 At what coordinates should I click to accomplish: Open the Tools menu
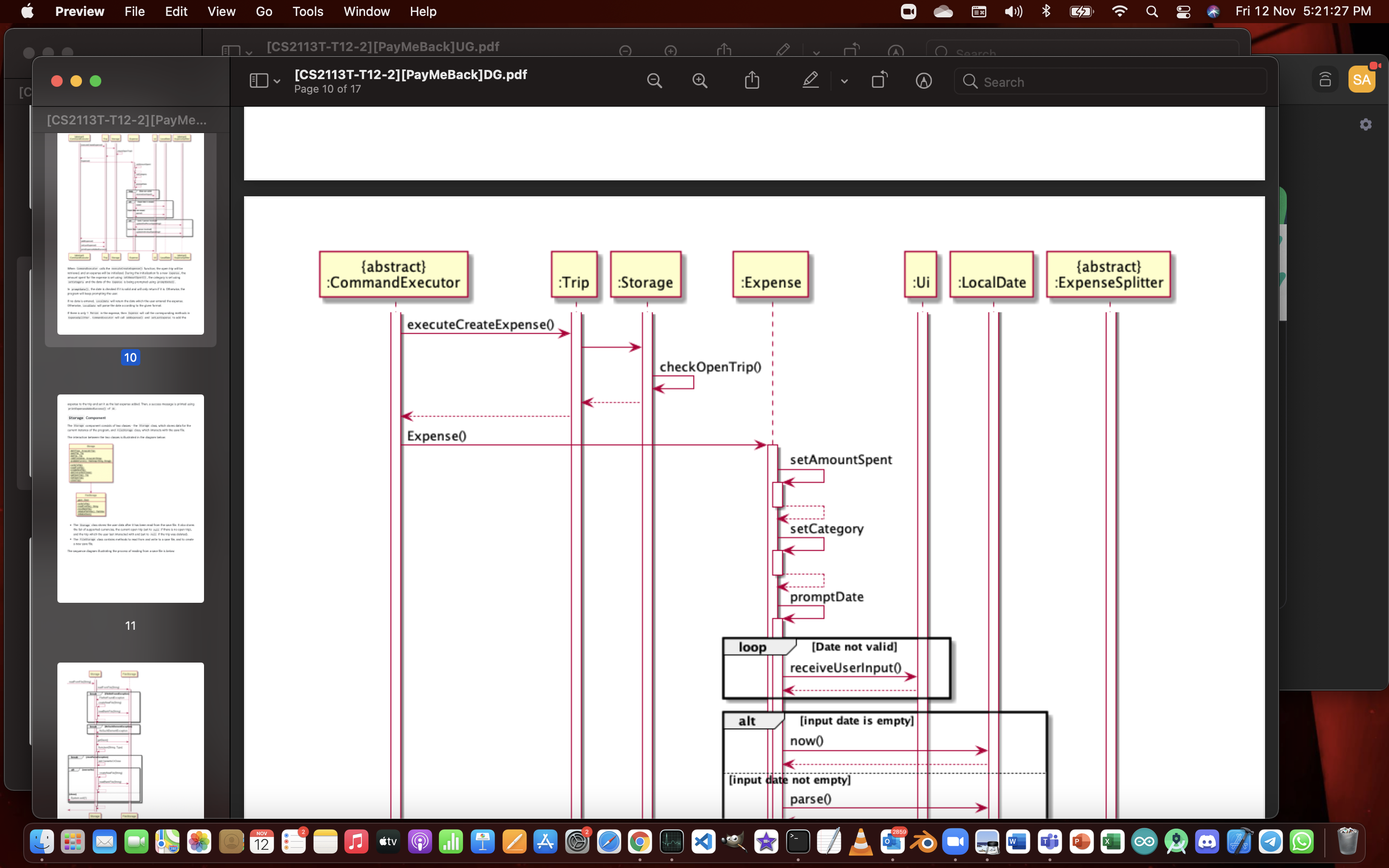click(308, 12)
